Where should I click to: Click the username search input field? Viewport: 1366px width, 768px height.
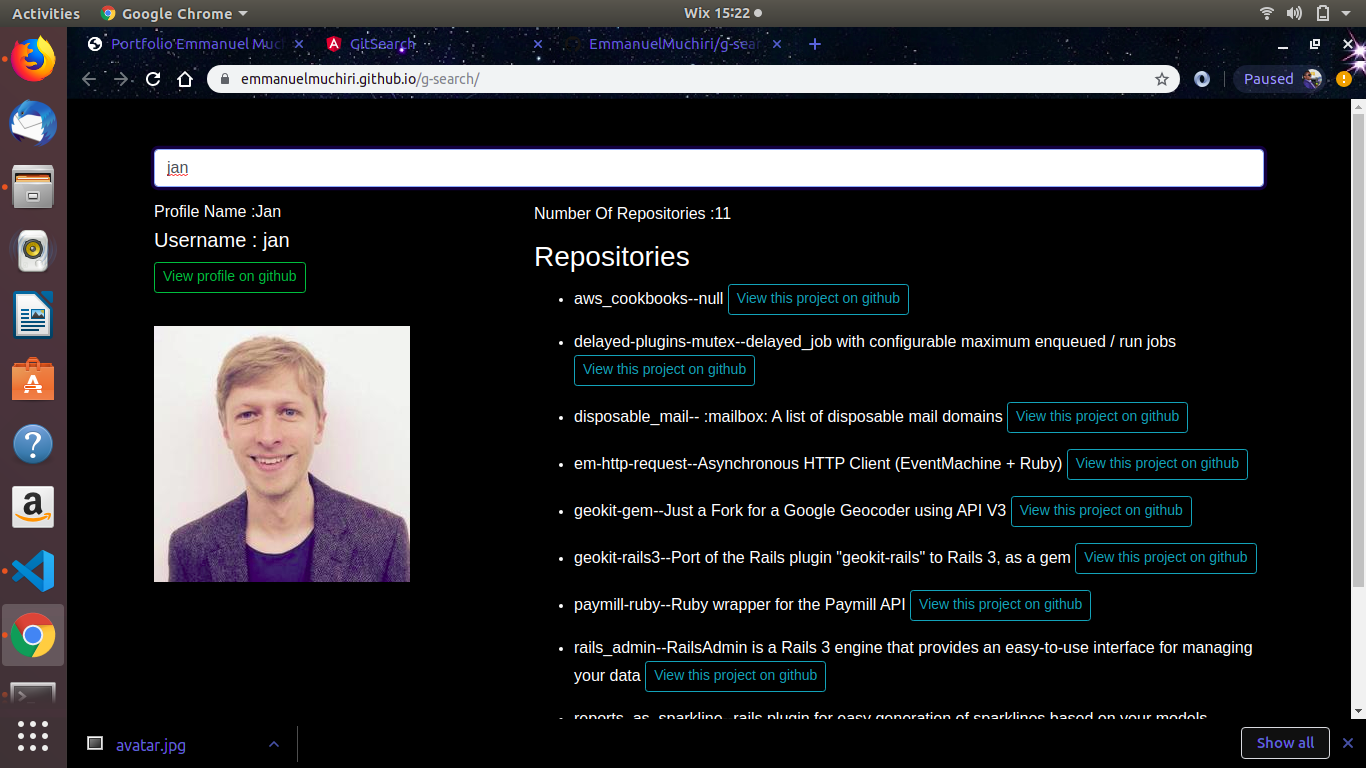[x=708, y=168]
